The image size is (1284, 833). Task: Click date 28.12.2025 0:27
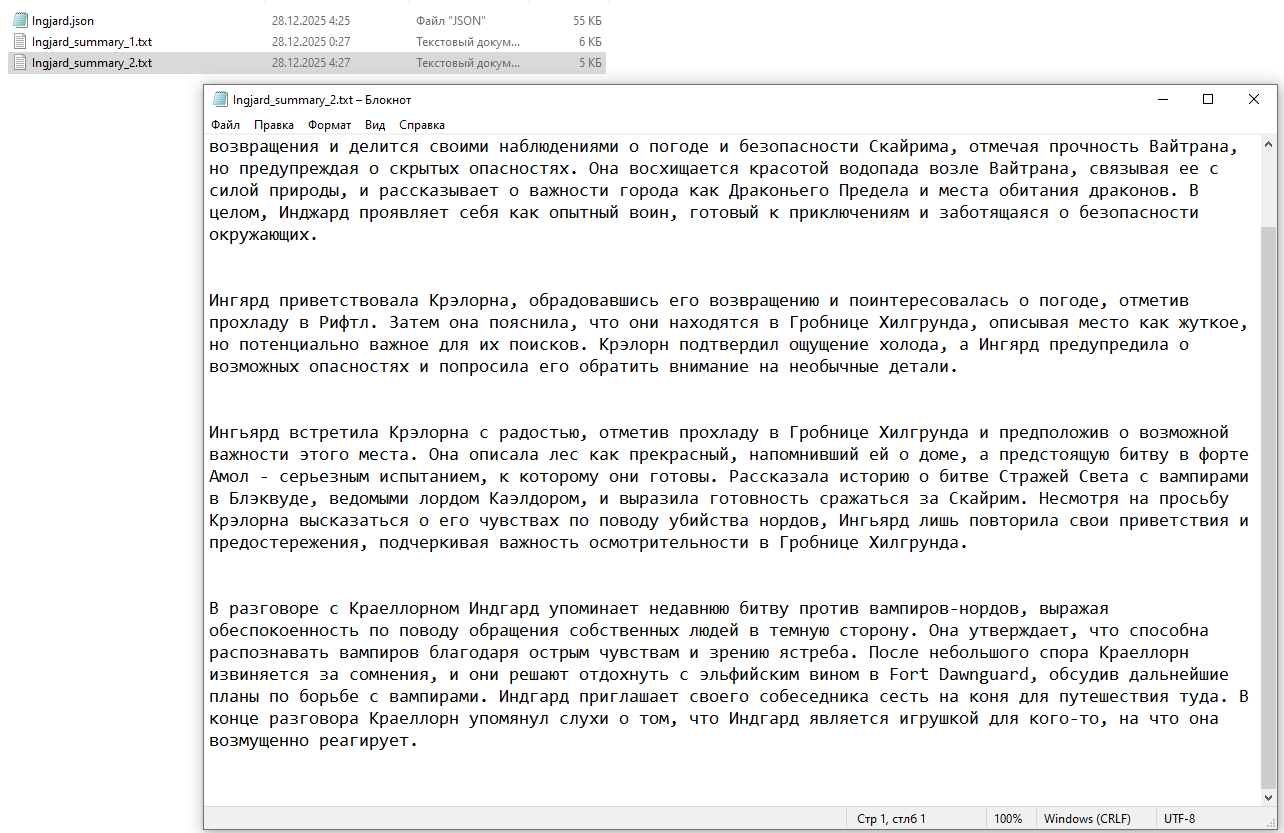[x=310, y=41]
